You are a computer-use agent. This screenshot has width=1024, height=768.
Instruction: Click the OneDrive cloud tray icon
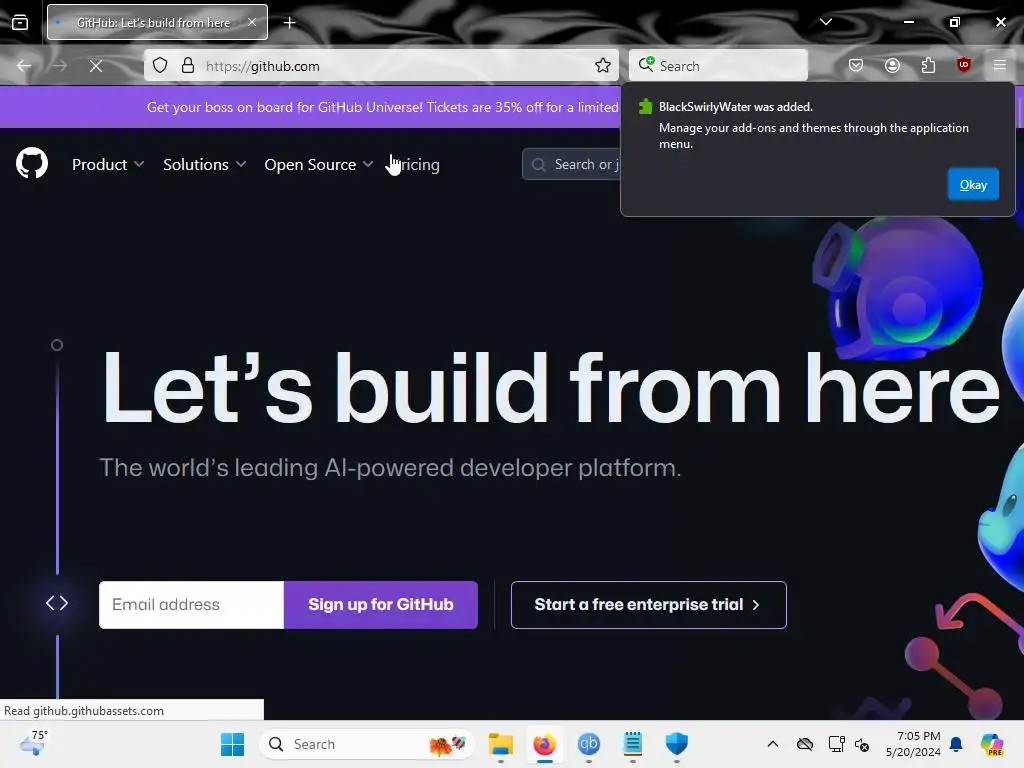pos(805,744)
